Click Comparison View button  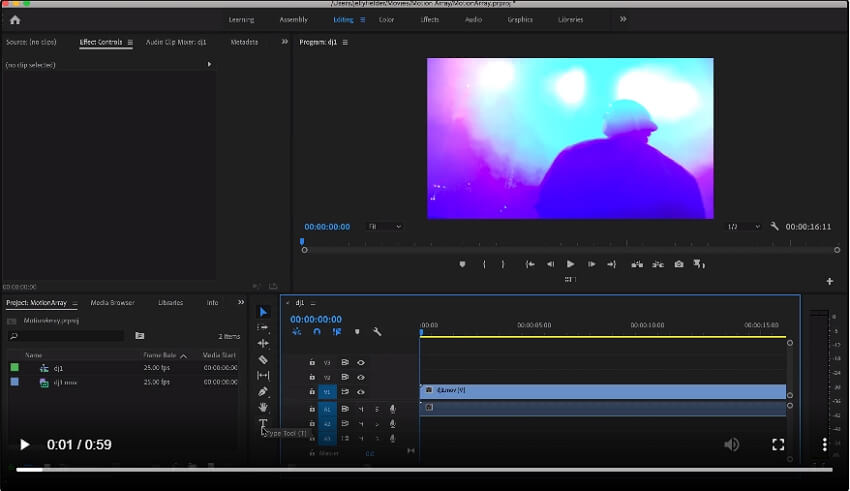(699, 264)
